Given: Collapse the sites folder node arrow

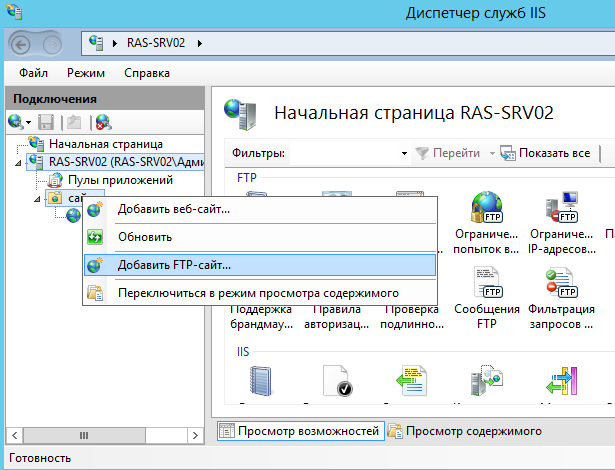Looking at the screenshot, I should pos(37,199).
